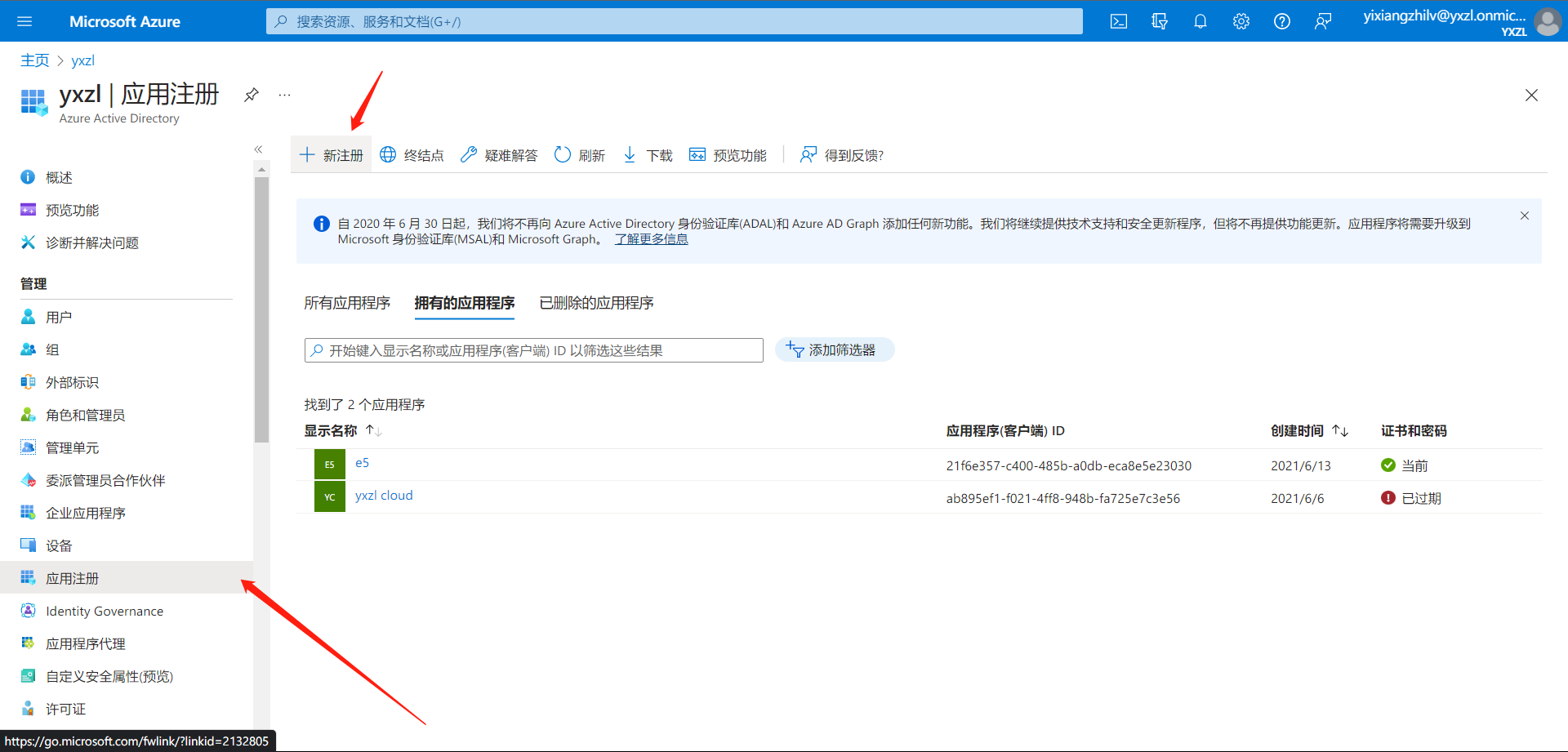The height and width of the screenshot is (752, 1568).
Task: Click the Learn more (了解更多信息) link
Action: (651, 239)
